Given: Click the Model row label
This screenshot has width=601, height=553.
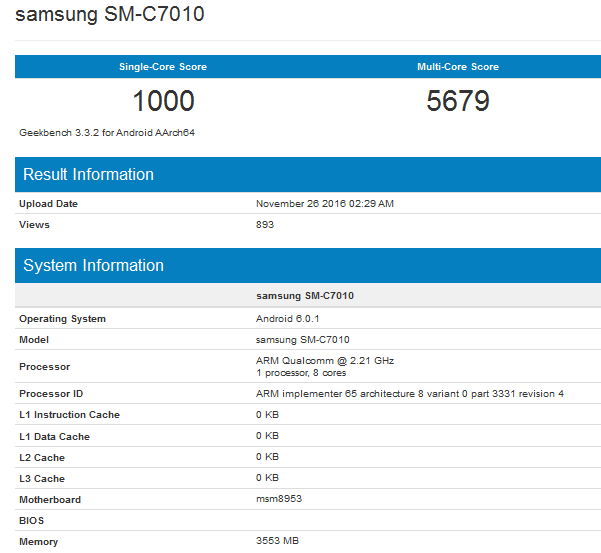Looking at the screenshot, I should point(34,340).
